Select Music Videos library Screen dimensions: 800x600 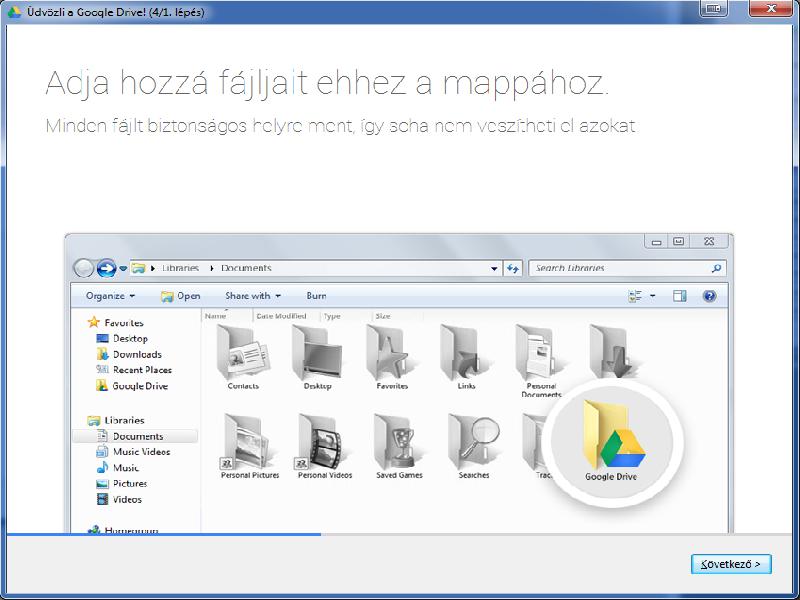click(x=134, y=452)
